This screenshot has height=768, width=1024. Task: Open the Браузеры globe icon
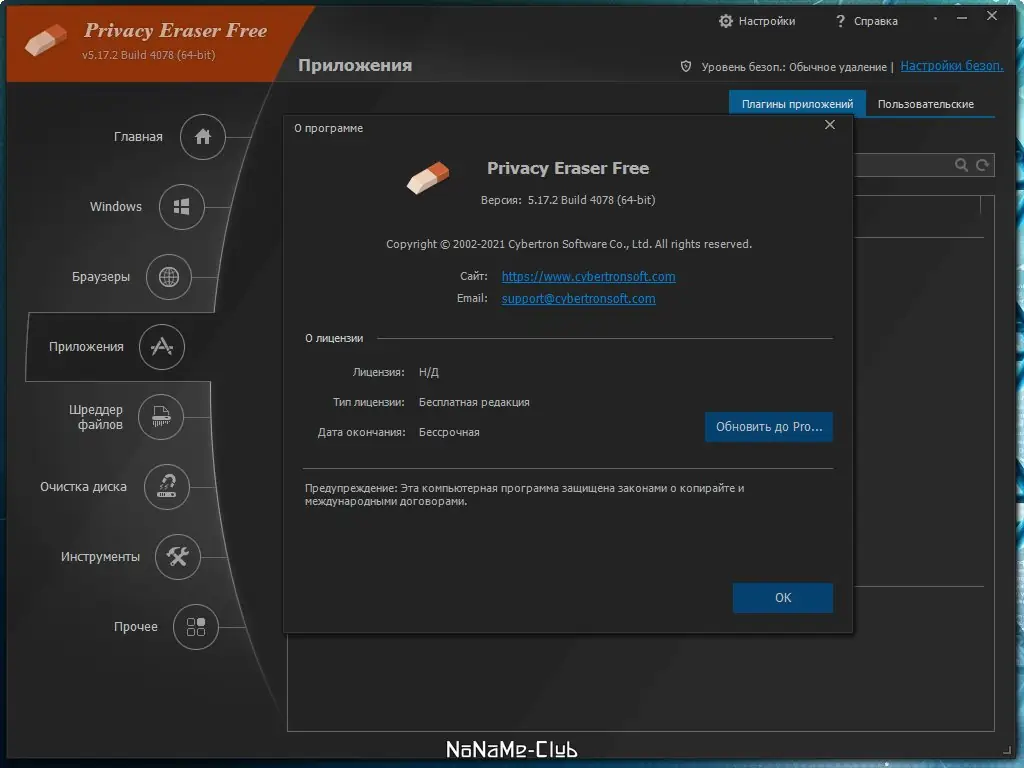(x=168, y=277)
